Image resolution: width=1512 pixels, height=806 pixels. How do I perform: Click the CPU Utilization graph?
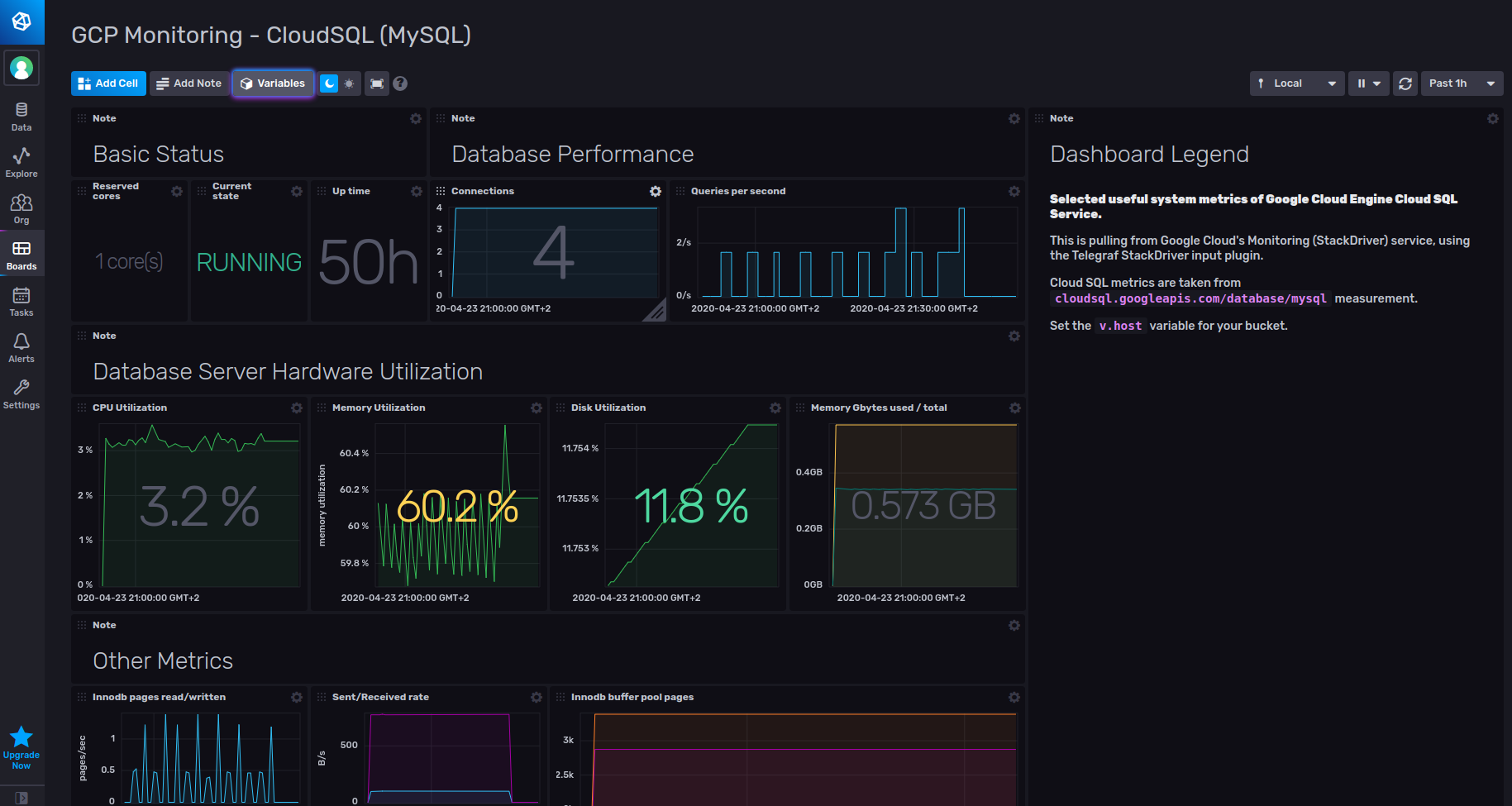point(200,505)
